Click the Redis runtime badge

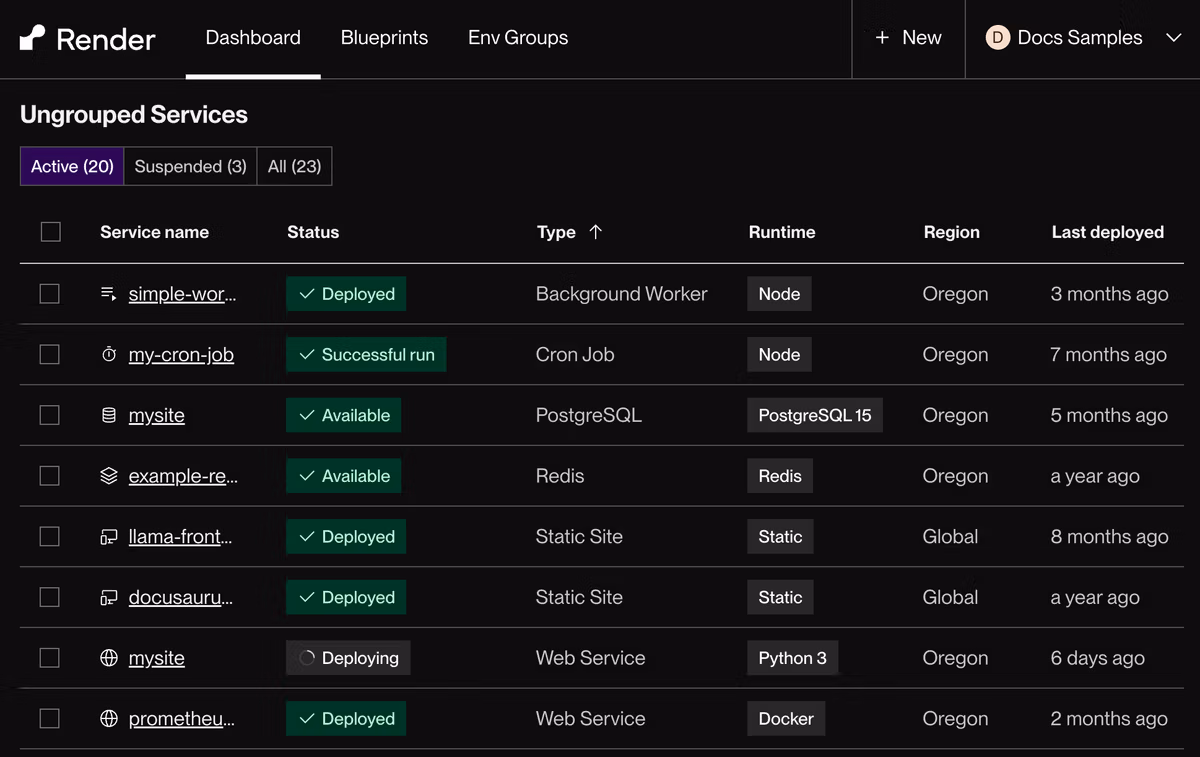point(780,476)
